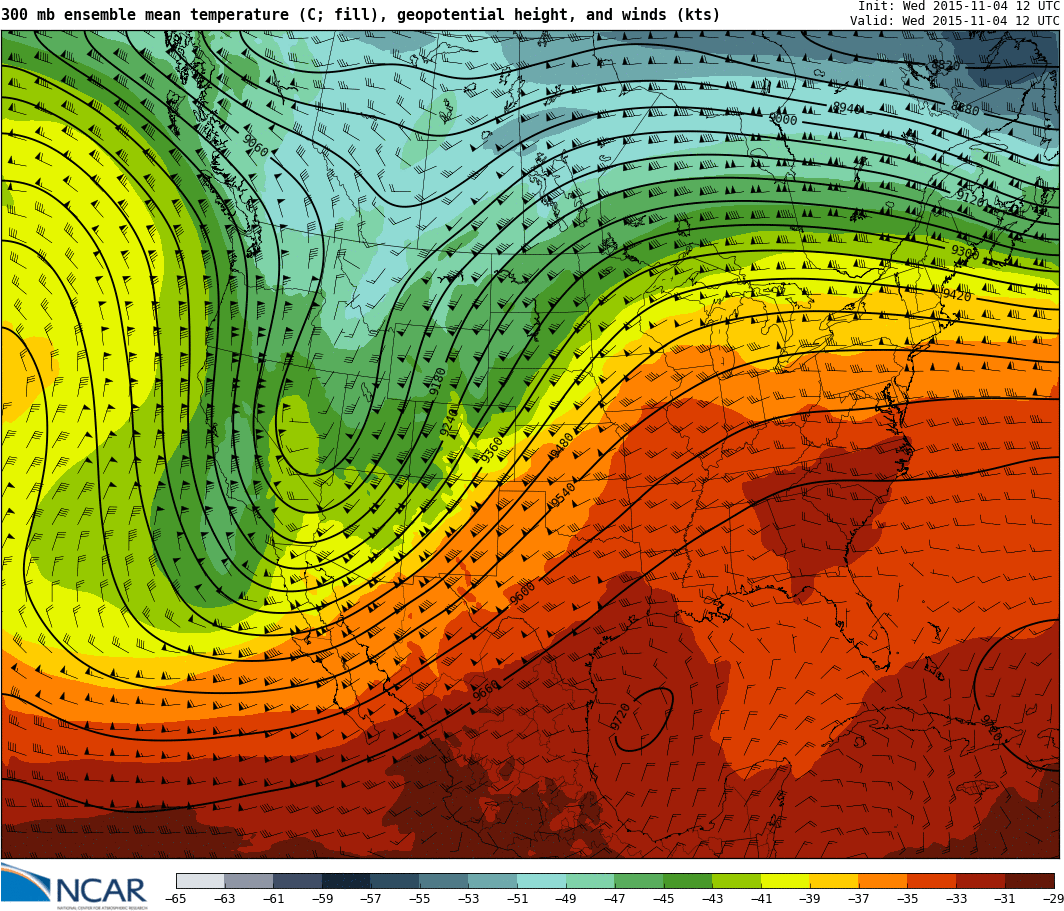Pick the gray -63 to -61 legend swatch
Viewport: 1064px width, 911px height.
pyautogui.click(x=249, y=880)
